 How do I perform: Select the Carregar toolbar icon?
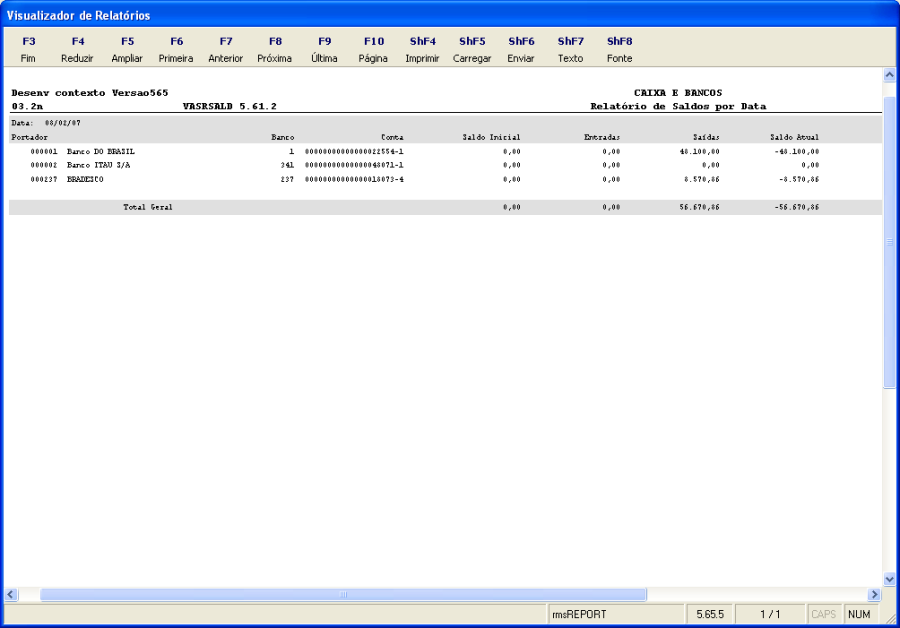[x=471, y=49]
